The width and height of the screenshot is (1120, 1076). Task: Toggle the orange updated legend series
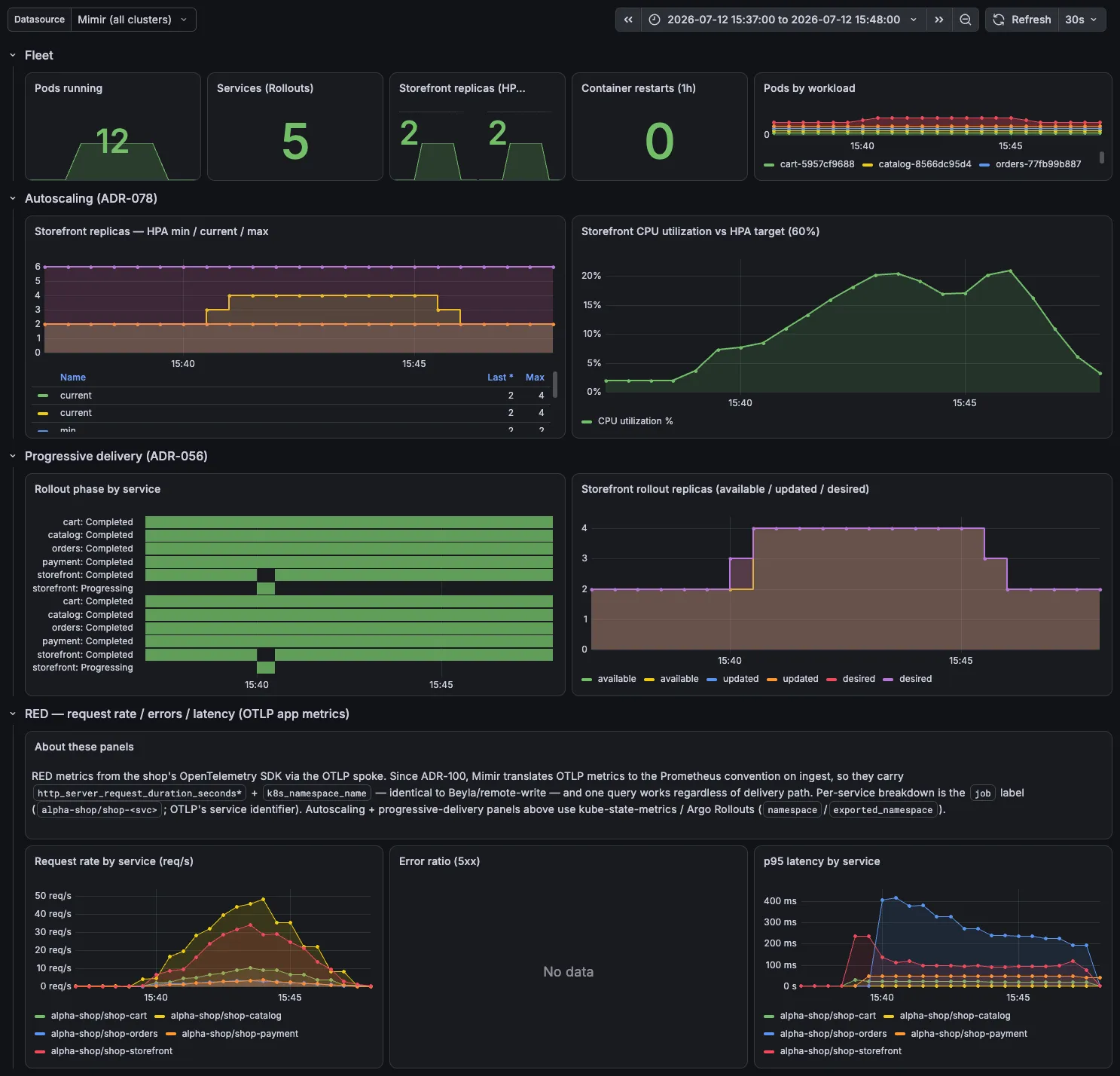click(801, 679)
